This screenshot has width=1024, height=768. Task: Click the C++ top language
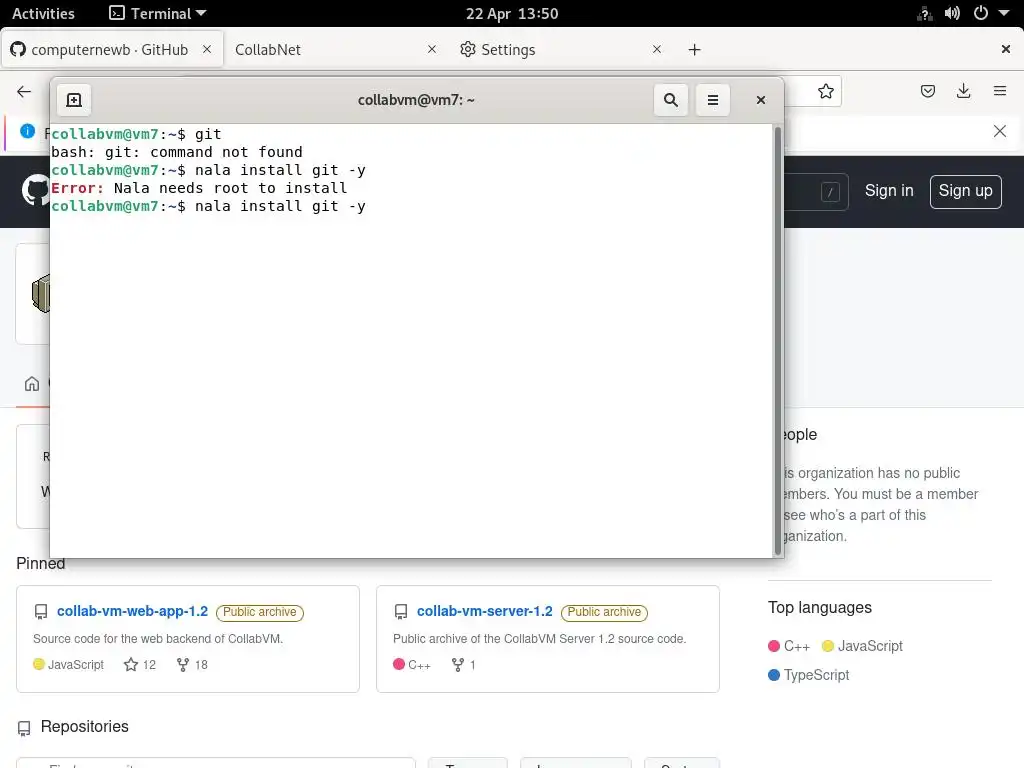[x=789, y=646]
